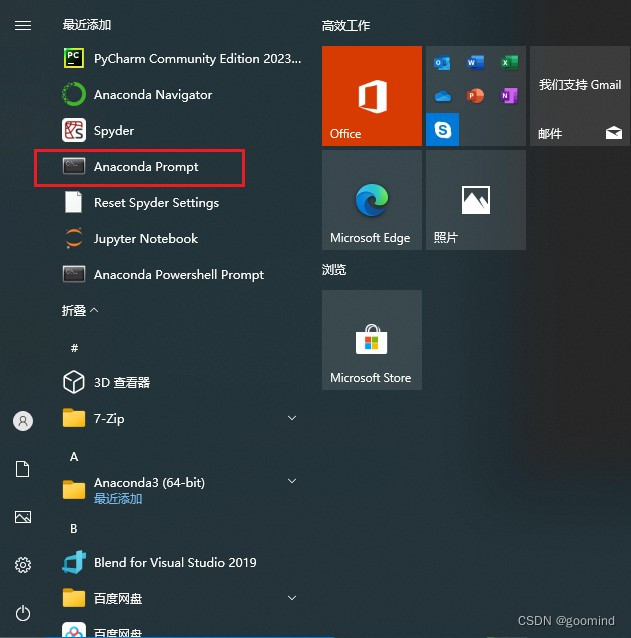
Task: Launch Jupyter Notebook icon
Action: pyautogui.click(x=74, y=238)
